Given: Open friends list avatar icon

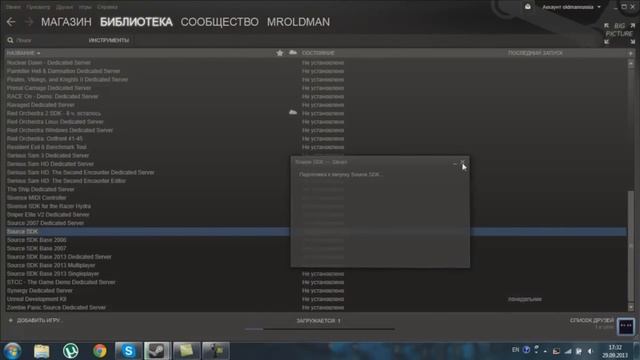Looking at the screenshot, I should (x=626, y=326).
